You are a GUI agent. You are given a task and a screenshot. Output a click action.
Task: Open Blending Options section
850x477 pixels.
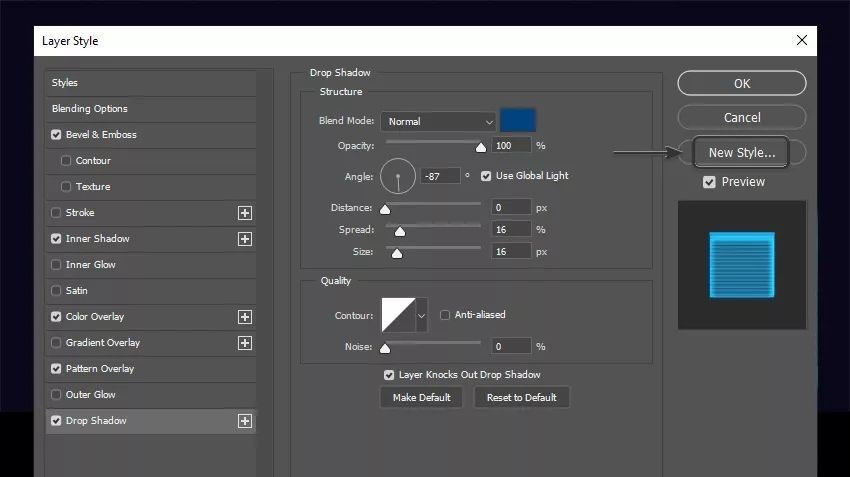[x=151, y=109]
